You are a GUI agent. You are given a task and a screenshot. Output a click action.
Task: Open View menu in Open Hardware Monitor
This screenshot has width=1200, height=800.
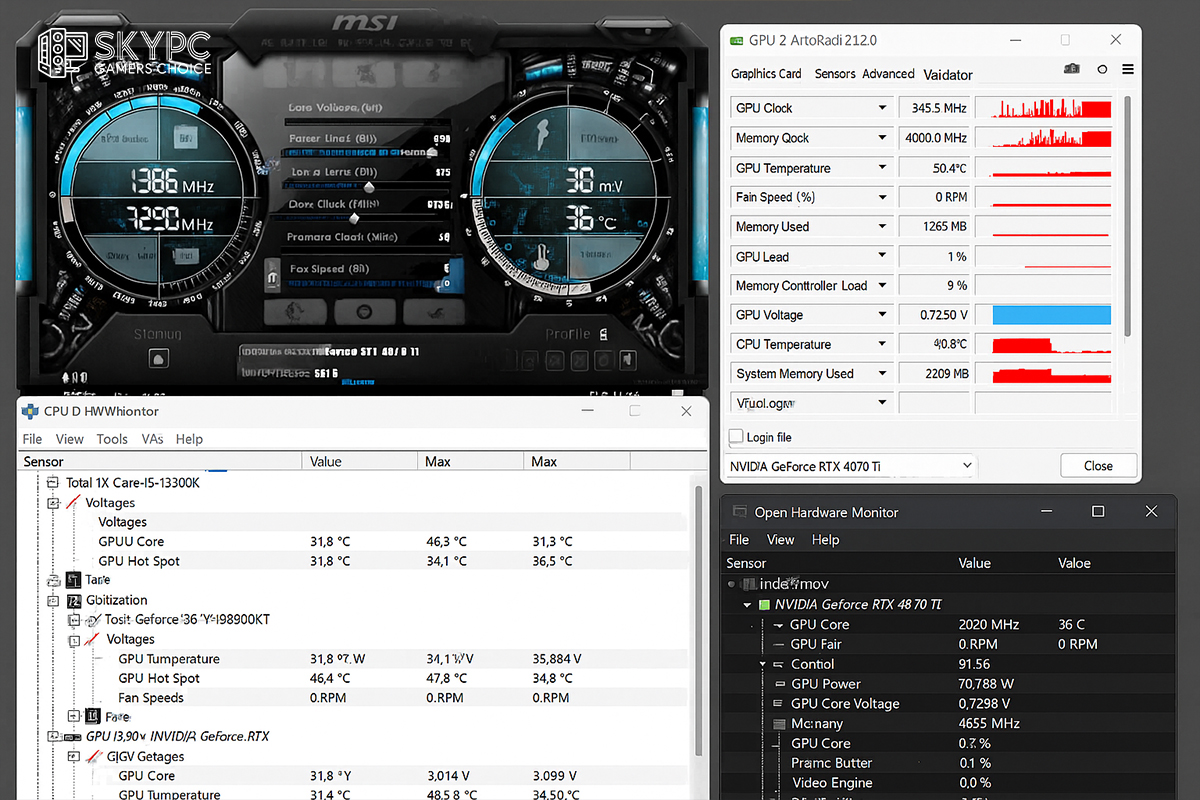click(780, 539)
